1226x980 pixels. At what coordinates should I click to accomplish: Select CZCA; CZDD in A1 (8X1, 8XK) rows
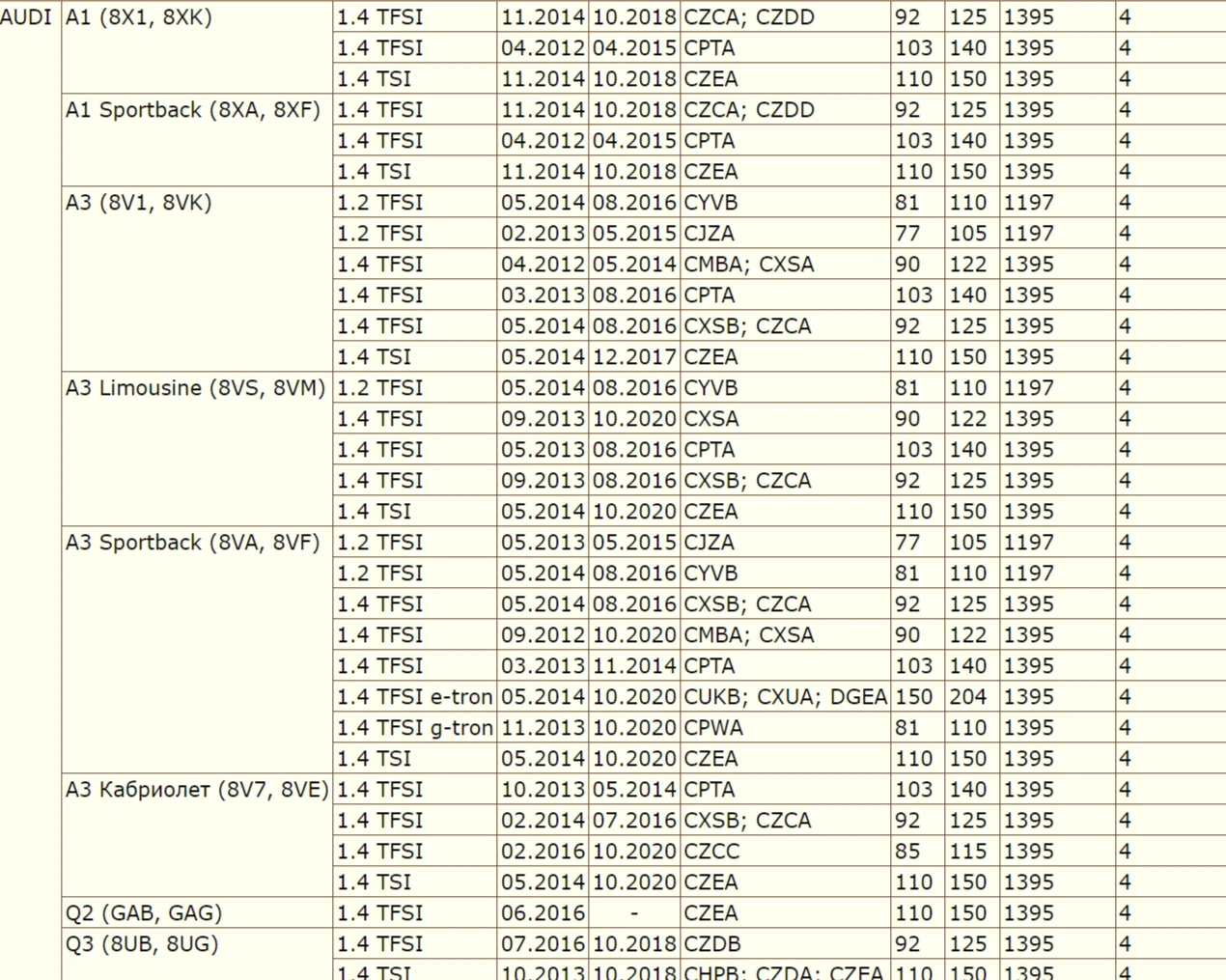tap(749, 17)
